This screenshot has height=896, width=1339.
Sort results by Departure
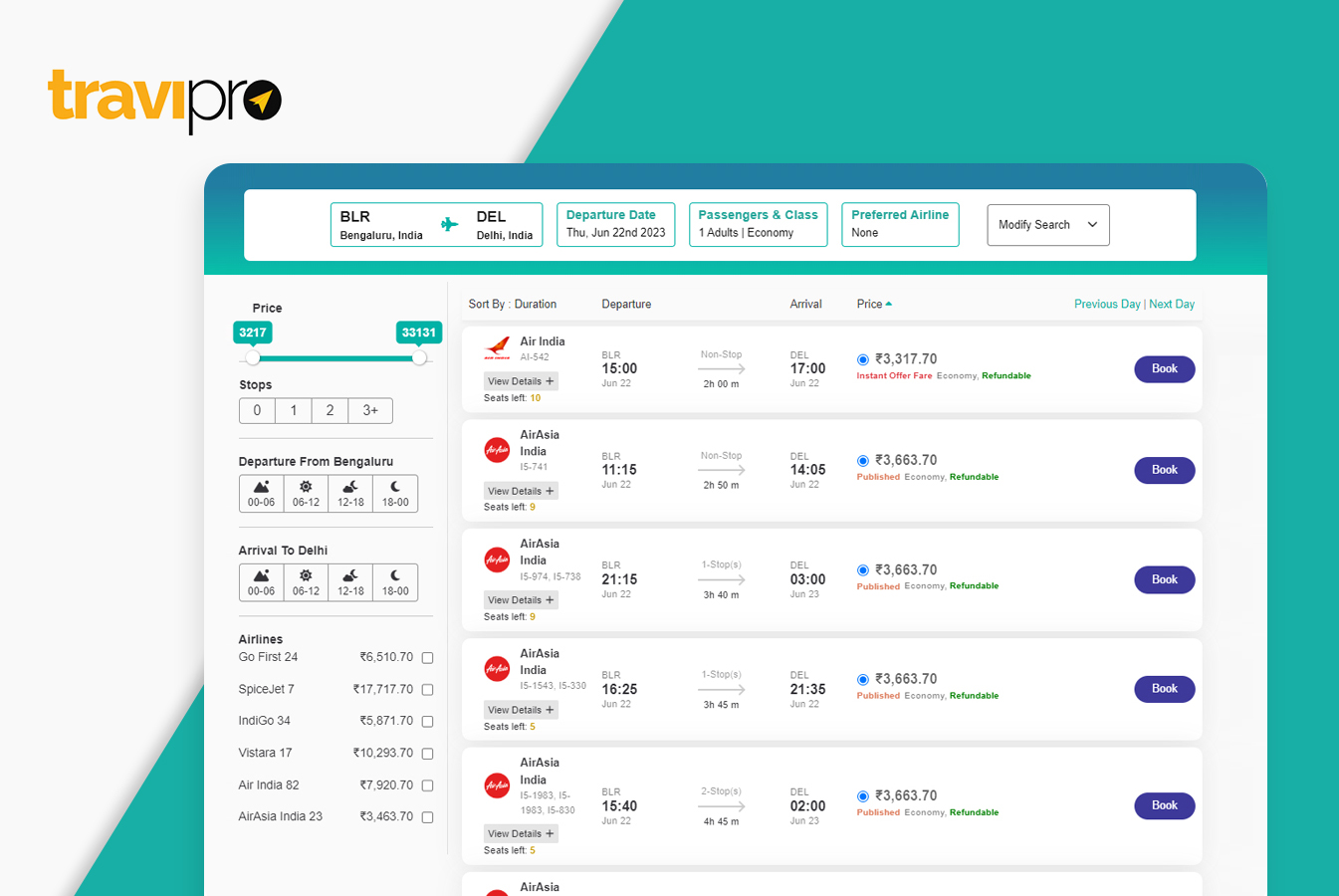pyautogui.click(x=626, y=304)
